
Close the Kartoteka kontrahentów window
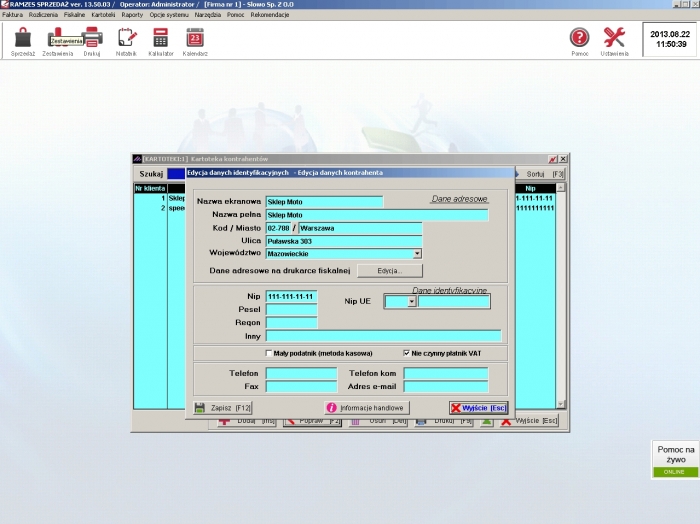[x=563, y=159]
